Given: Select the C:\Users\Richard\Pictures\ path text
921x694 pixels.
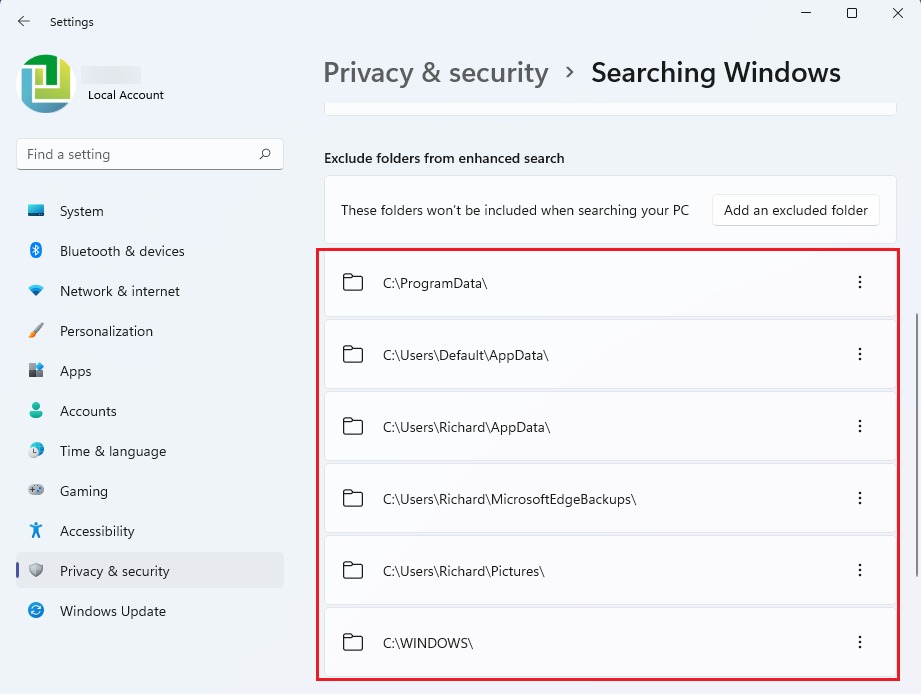Looking at the screenshot, I should 464,571.
